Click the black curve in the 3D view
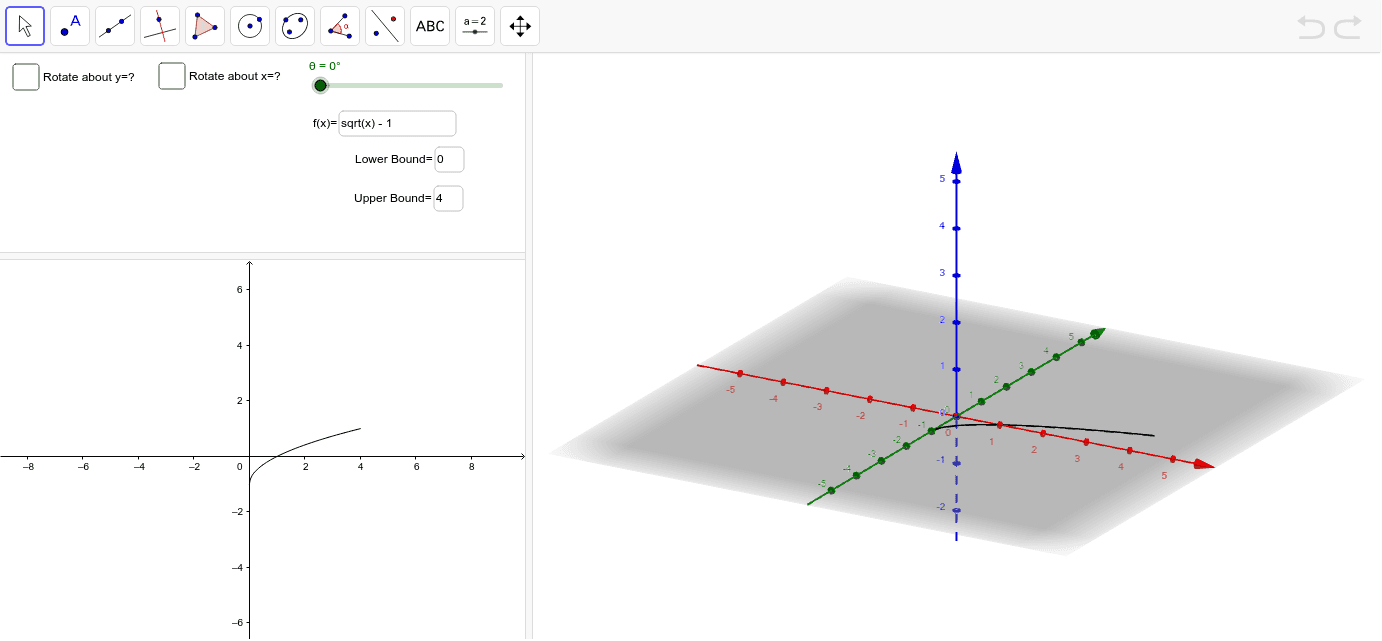This screenshot has width=1382, height=641. coord(1060,428)
